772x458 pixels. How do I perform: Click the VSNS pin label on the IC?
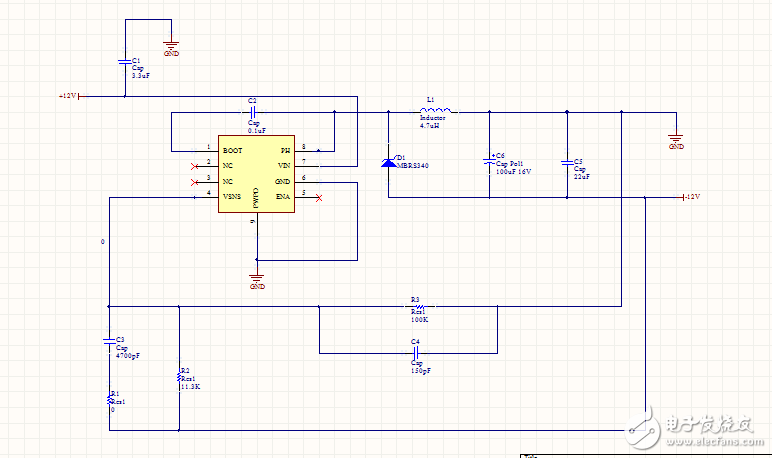point(232,196)
